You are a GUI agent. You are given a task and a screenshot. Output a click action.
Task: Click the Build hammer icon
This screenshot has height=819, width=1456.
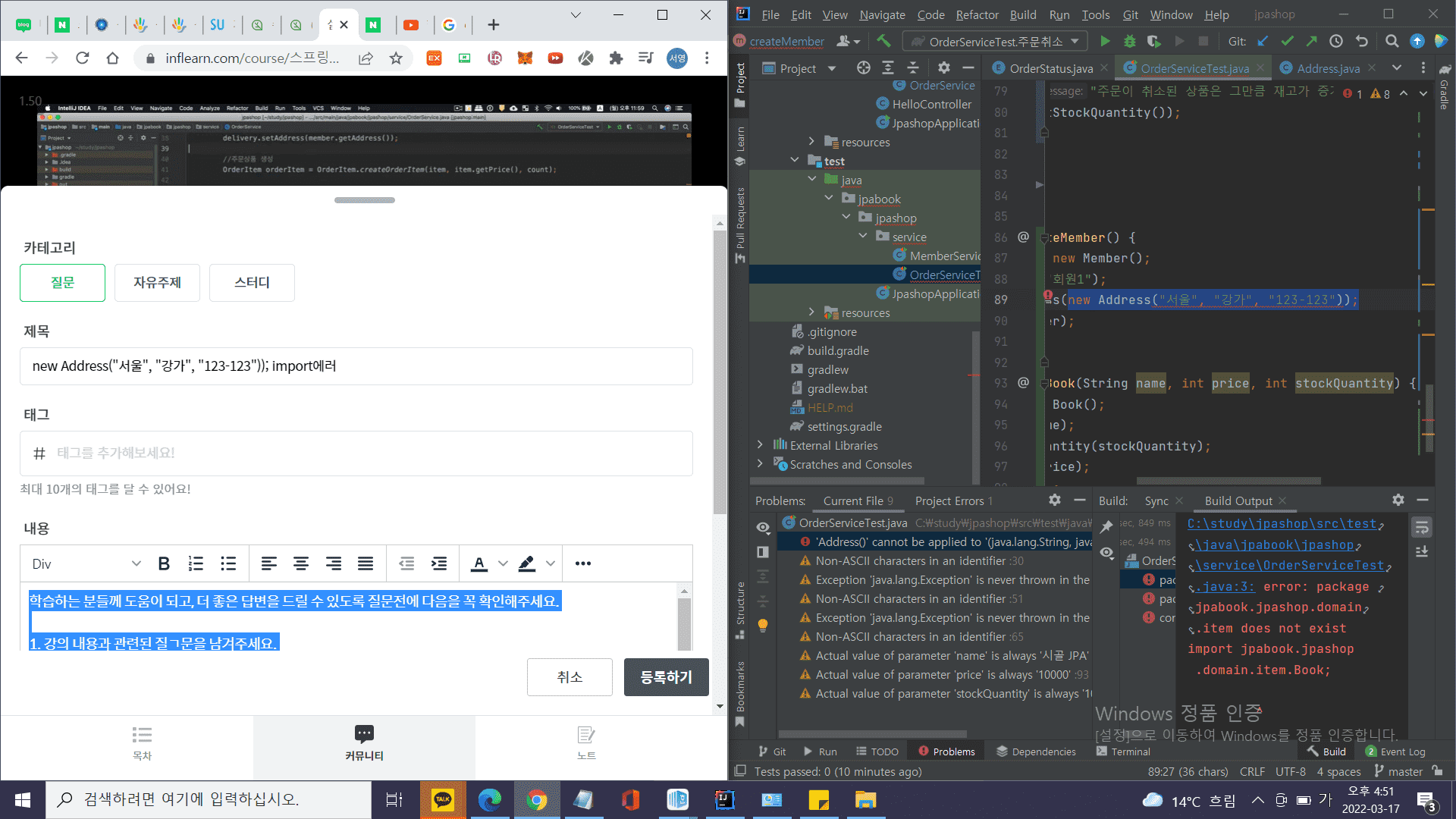click(x=883, y=41)
